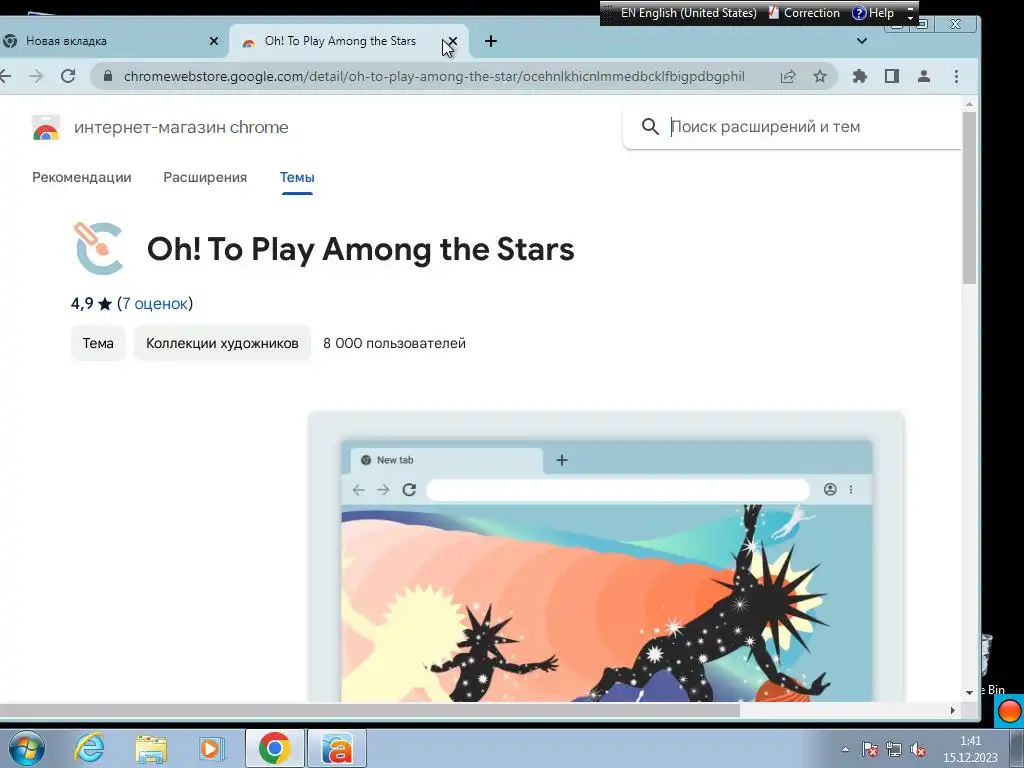Open the Расширения tab

pos(205,178)
